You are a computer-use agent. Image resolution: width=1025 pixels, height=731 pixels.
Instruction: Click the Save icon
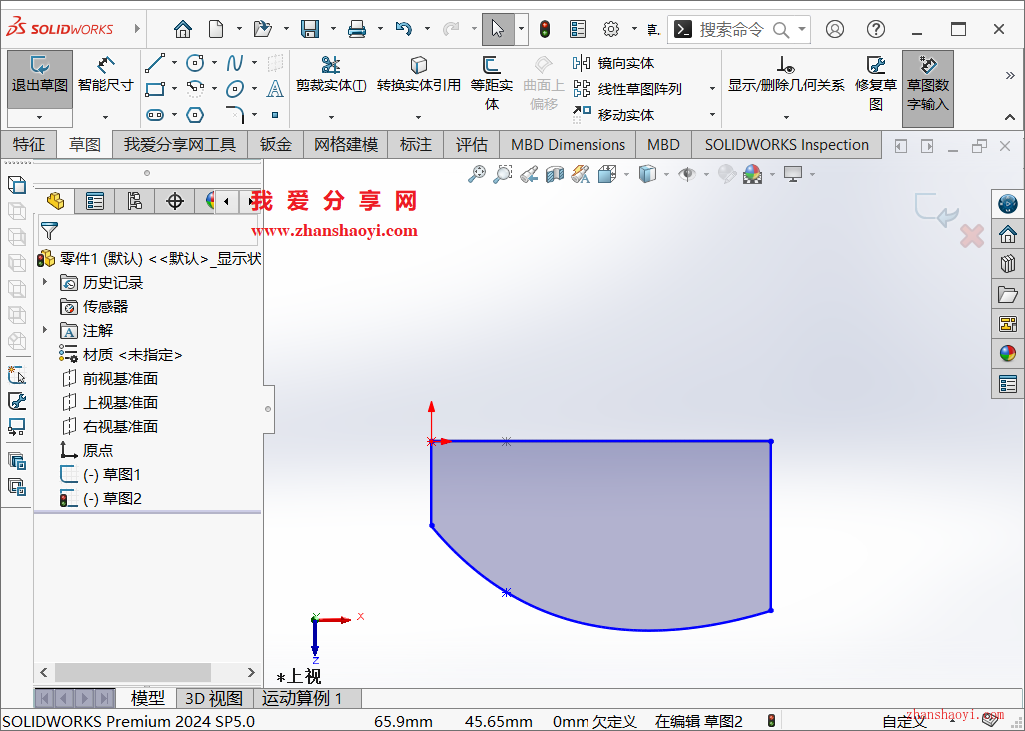coord(310,29)
